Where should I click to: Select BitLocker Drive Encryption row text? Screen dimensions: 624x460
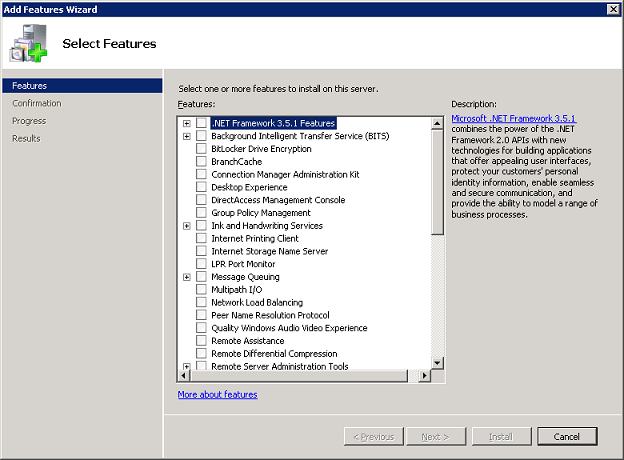[x=261, y=149]
